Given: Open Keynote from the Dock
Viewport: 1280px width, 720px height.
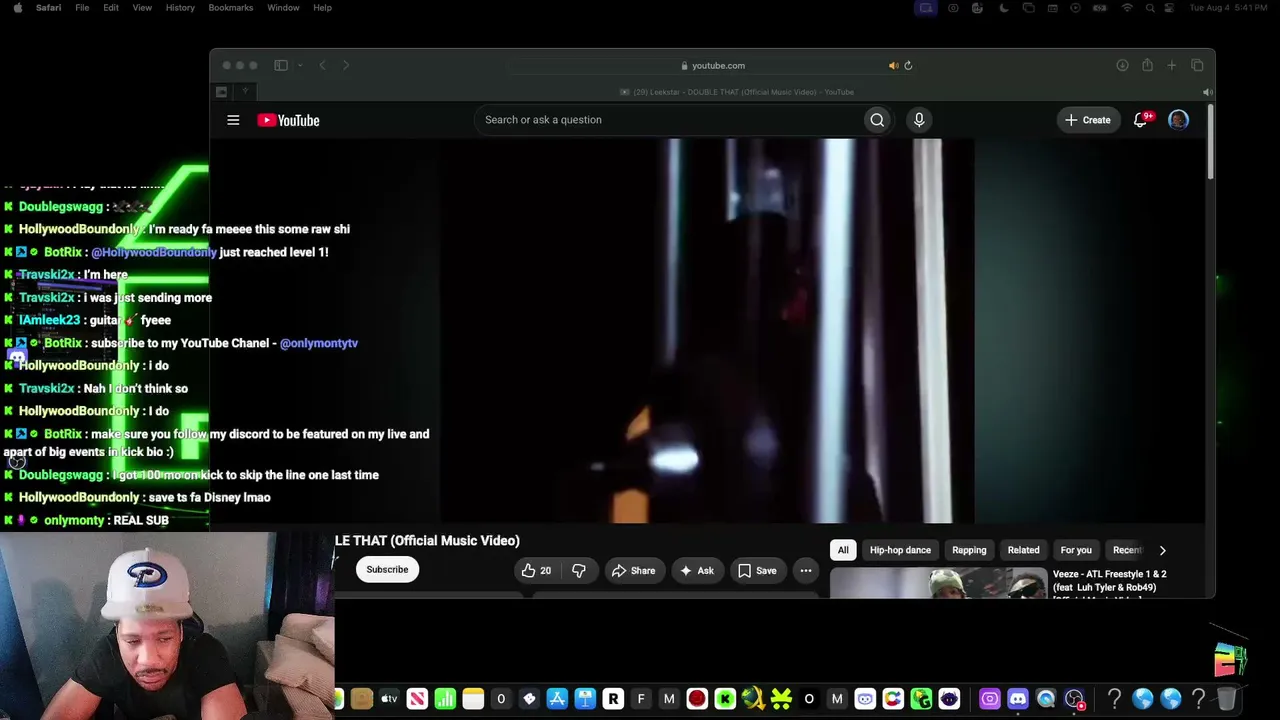Looking at the screenshot, I should tap(585, 699).
